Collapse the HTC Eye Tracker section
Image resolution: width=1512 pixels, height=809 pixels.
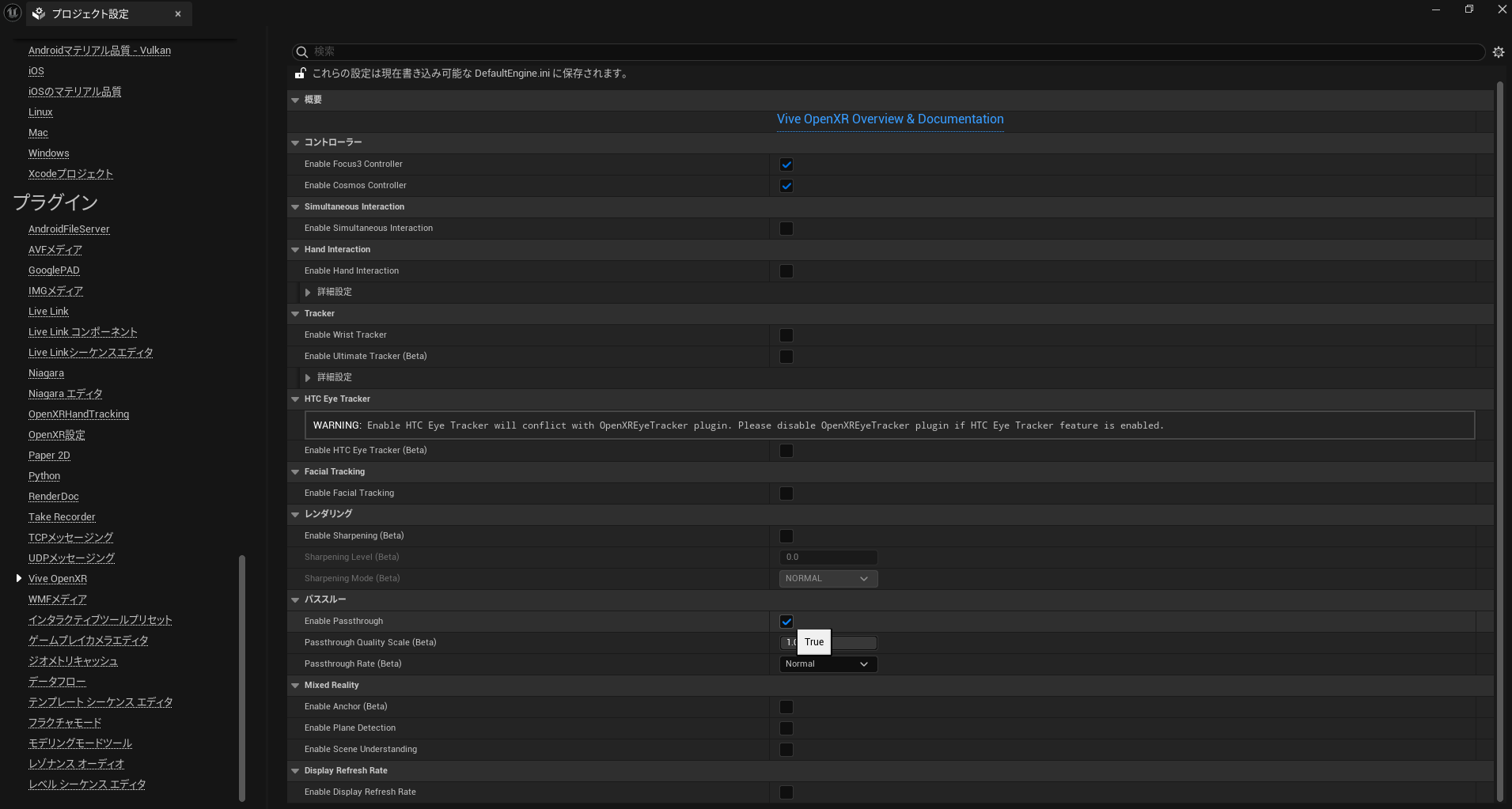[295, 399]
